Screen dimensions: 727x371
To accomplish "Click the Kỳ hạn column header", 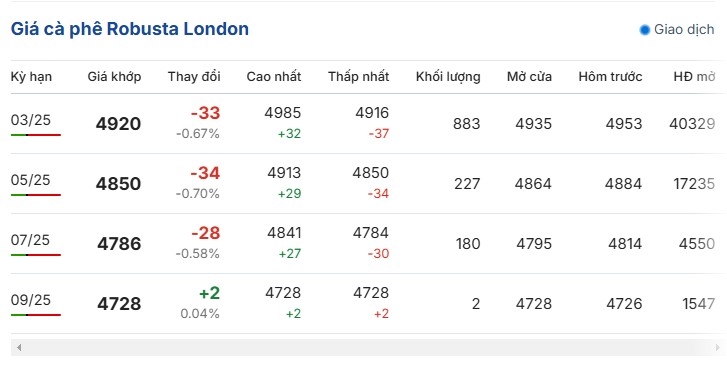I will tap(31, 77).
